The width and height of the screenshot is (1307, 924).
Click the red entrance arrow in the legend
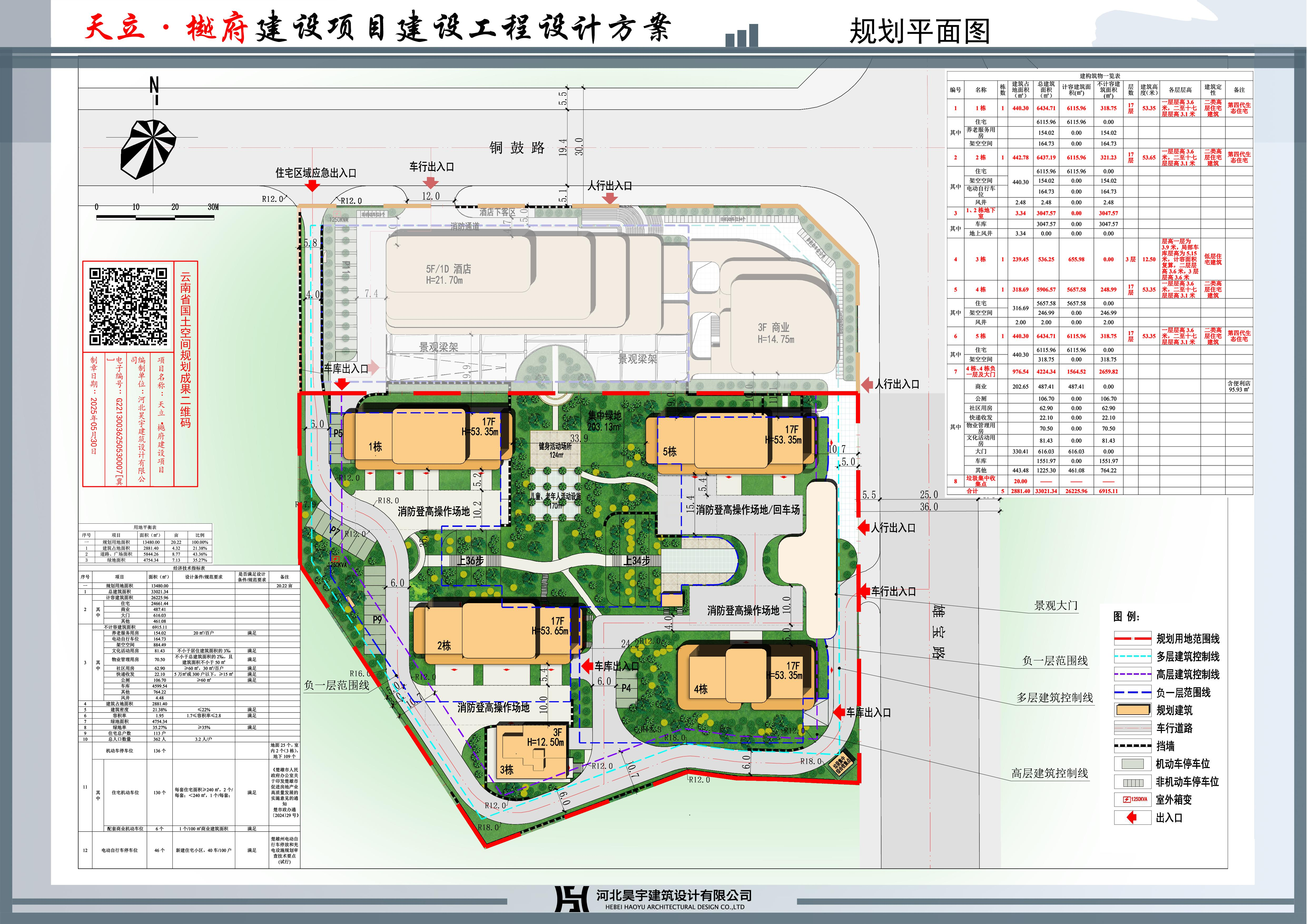[1132, 818]
